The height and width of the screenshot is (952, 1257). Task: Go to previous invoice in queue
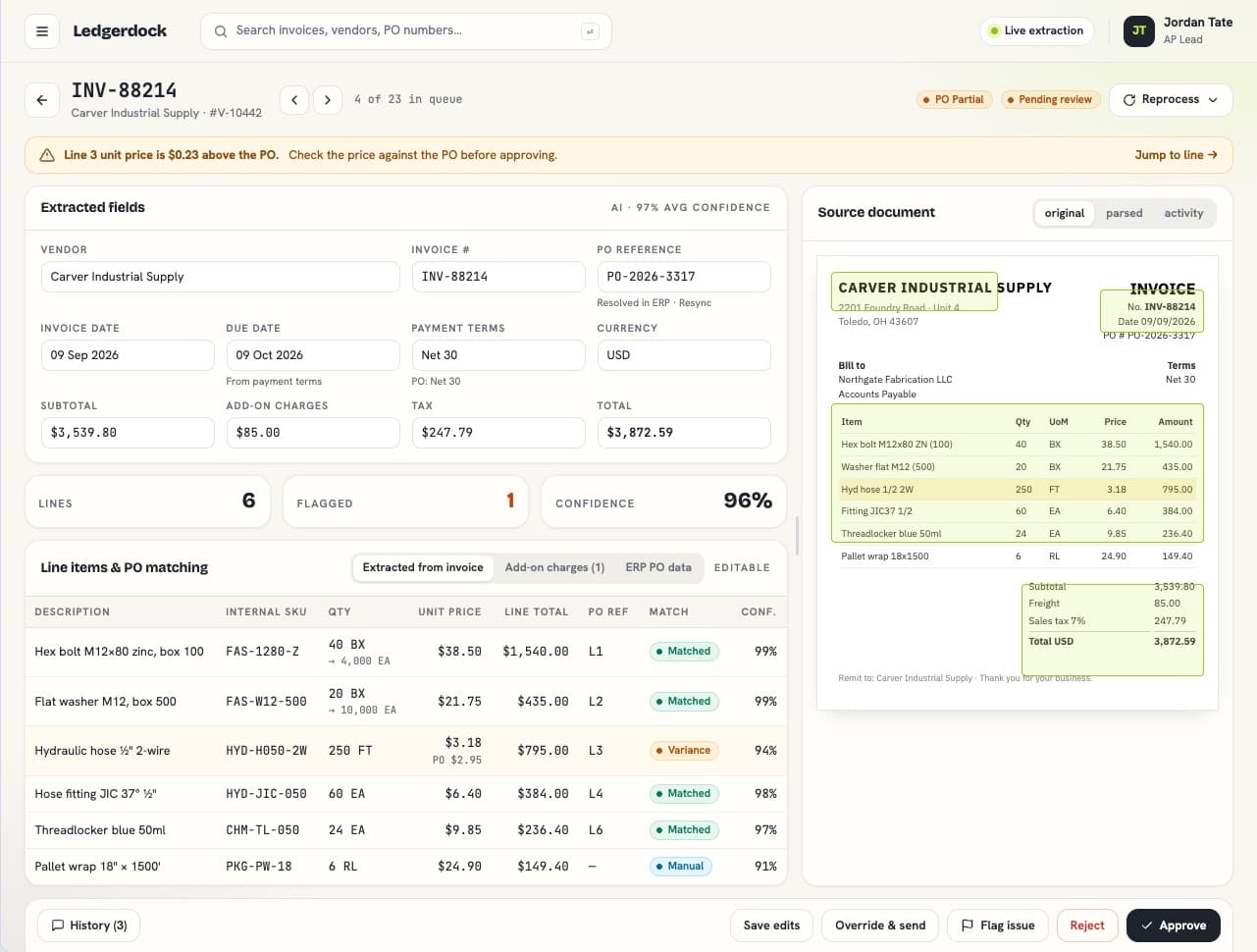click(x=294, y=99)
